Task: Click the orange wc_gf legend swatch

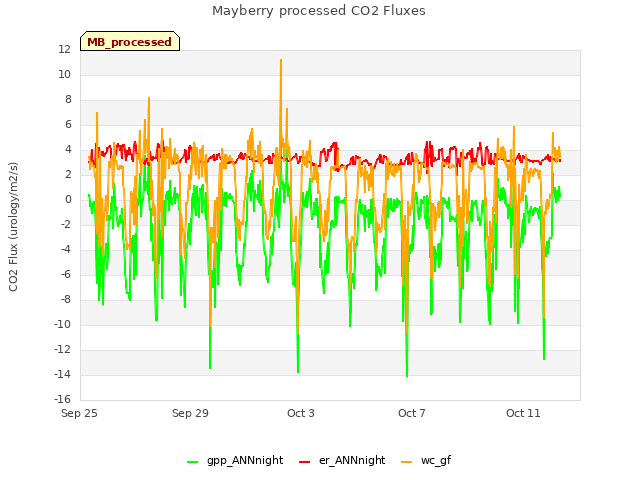Action: [407, 462]
